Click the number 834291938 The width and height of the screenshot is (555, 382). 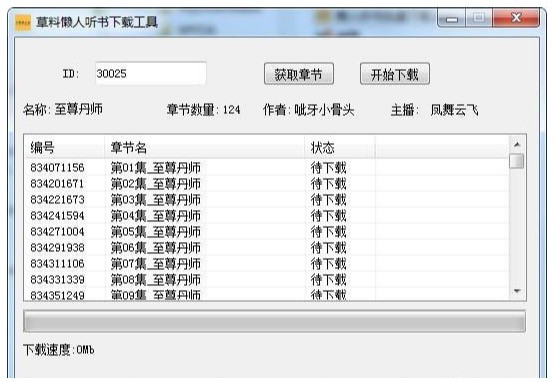57,247
